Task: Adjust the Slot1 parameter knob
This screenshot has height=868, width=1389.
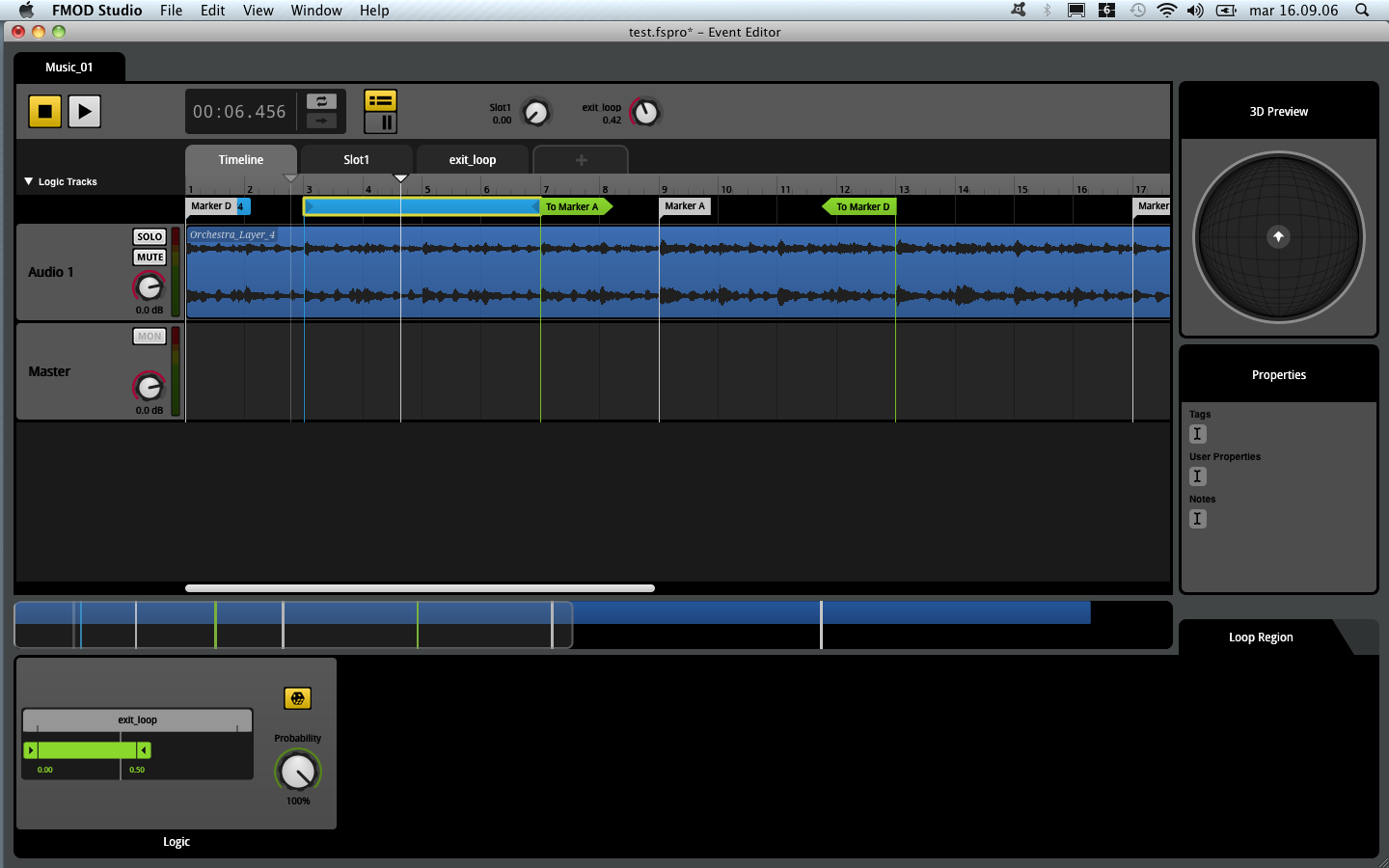Action: coord(535,113)
